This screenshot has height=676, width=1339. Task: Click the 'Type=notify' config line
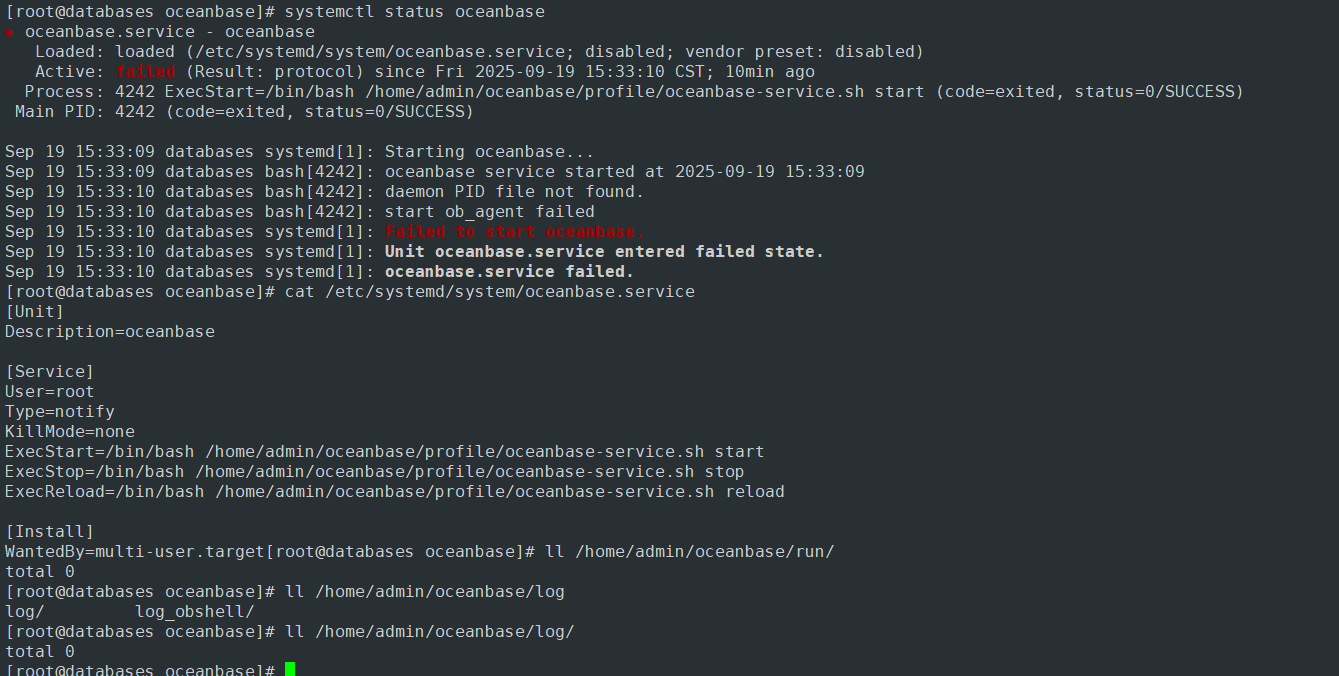point(60,412)
